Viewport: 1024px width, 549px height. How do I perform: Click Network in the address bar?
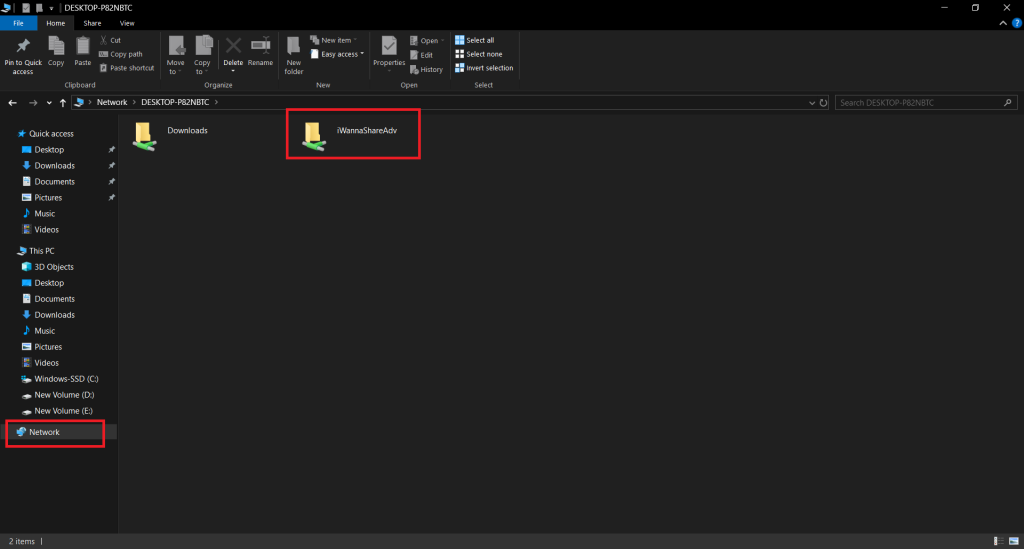[x=112, y=102]
